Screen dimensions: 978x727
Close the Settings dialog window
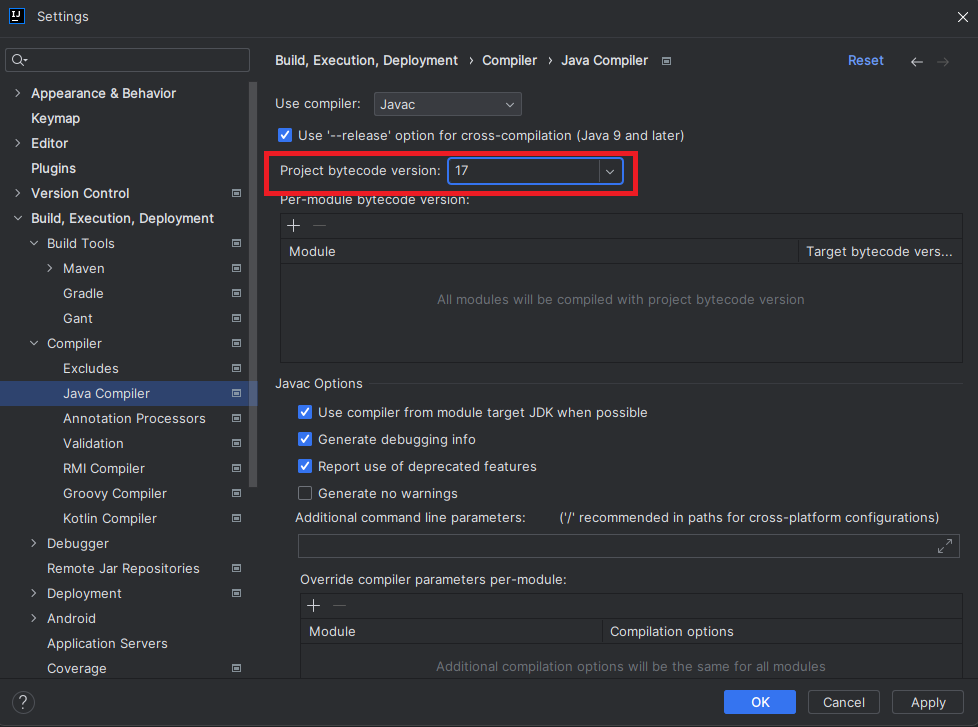[x=962, y=17]
